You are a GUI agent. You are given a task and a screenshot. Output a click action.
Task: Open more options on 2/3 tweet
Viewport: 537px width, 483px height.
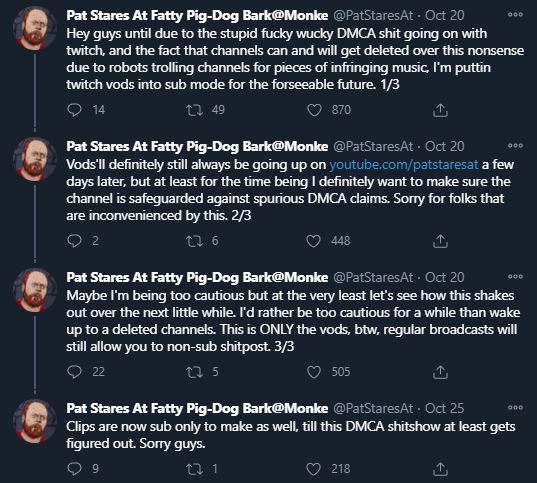coord(515,146)
